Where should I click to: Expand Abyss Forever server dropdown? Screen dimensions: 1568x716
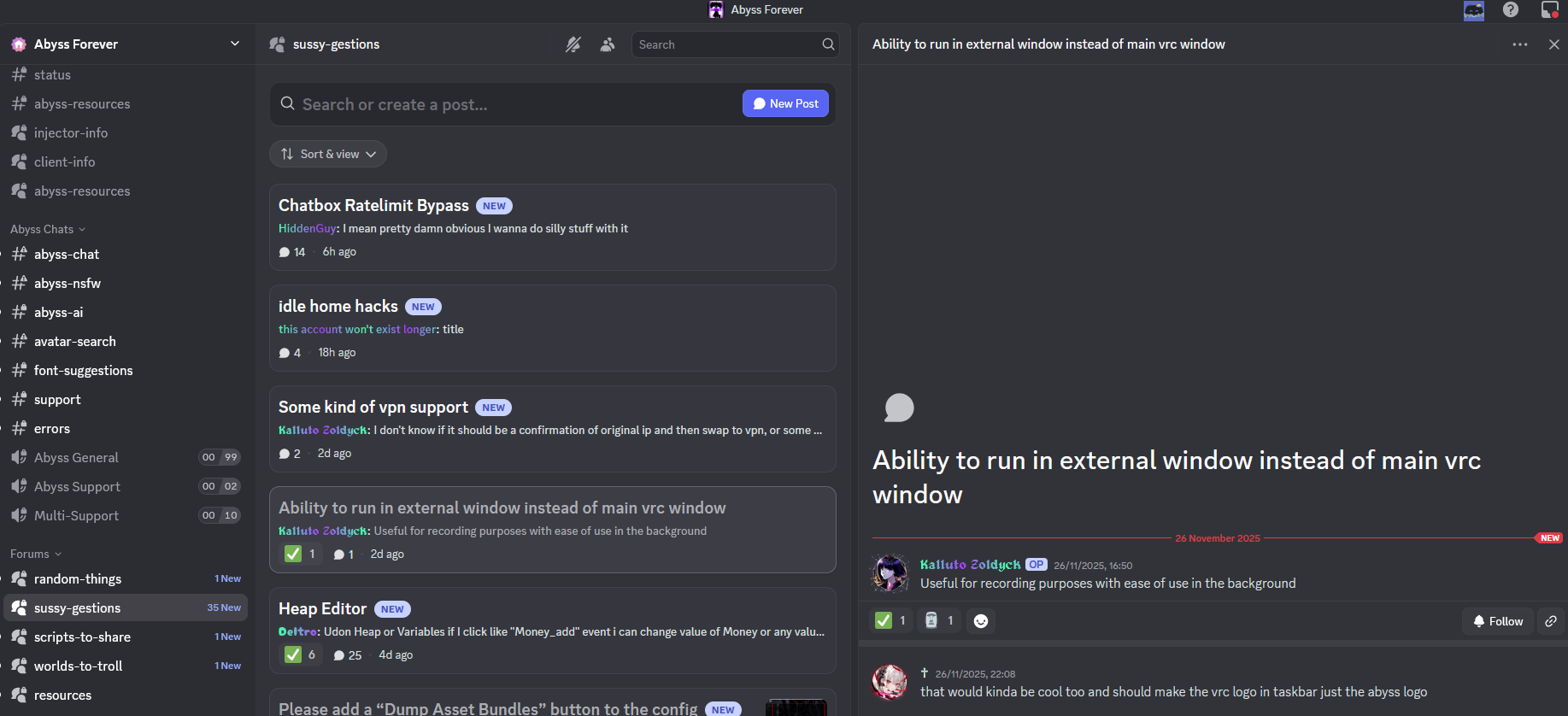coord(235,44)
